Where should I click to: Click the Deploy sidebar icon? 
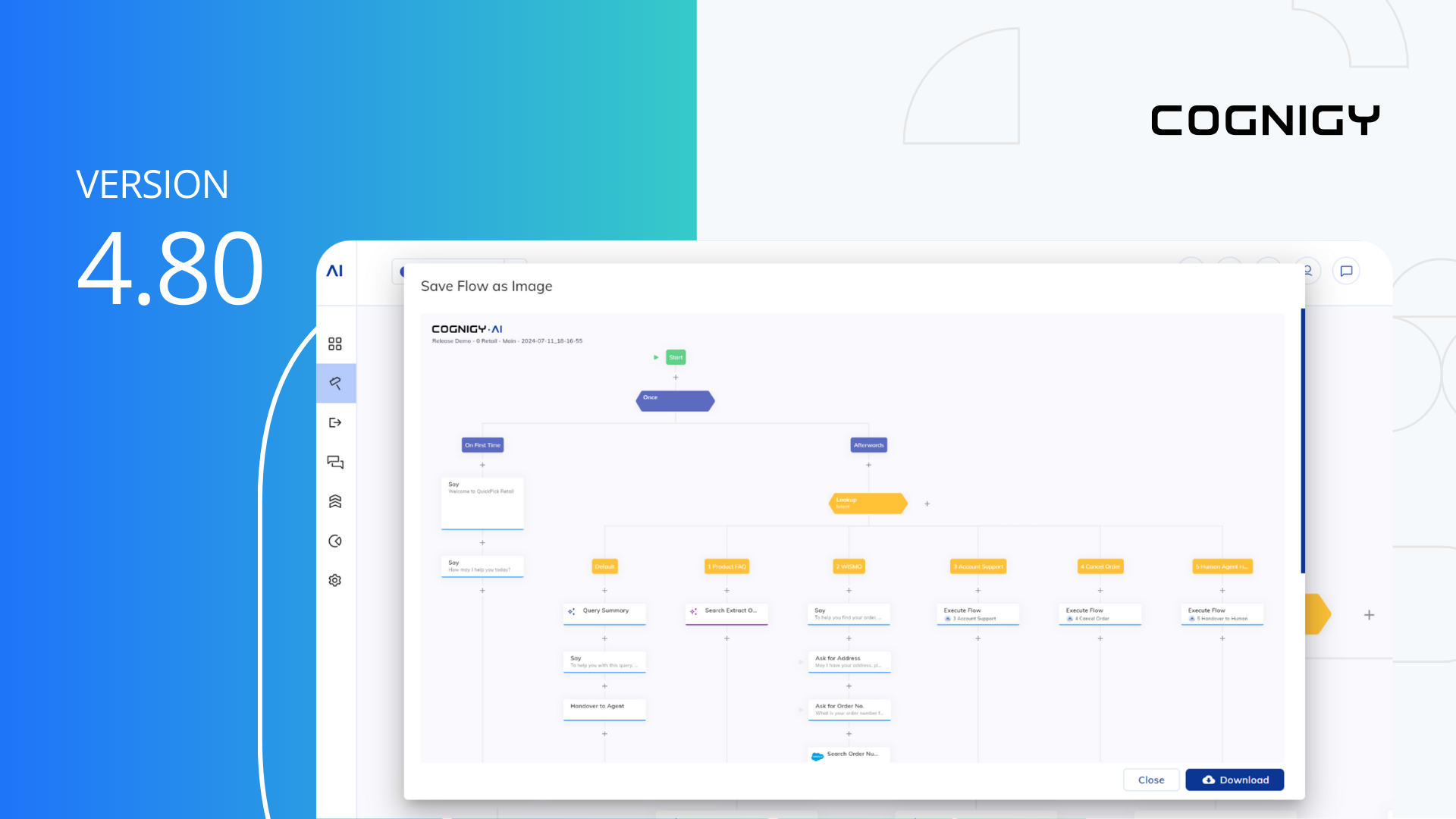click(336, 422)
